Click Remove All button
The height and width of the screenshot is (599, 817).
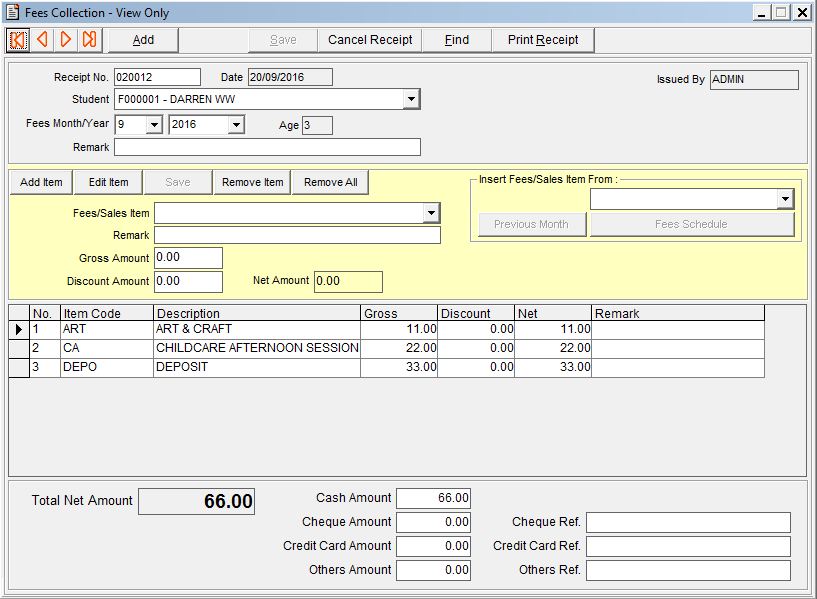pos(330,182)
